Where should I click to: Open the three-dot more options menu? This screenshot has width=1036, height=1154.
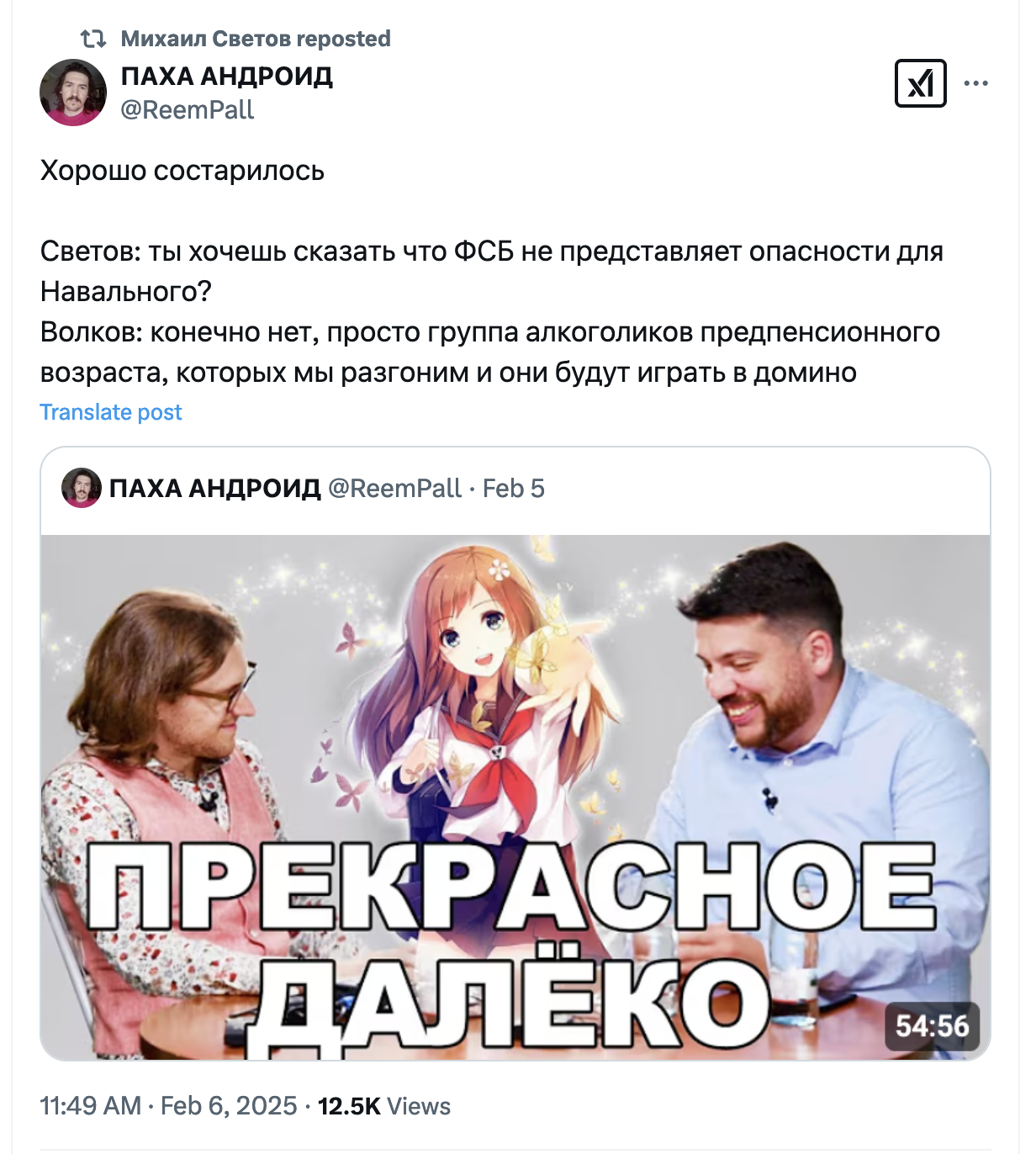[x=976, y=83]
